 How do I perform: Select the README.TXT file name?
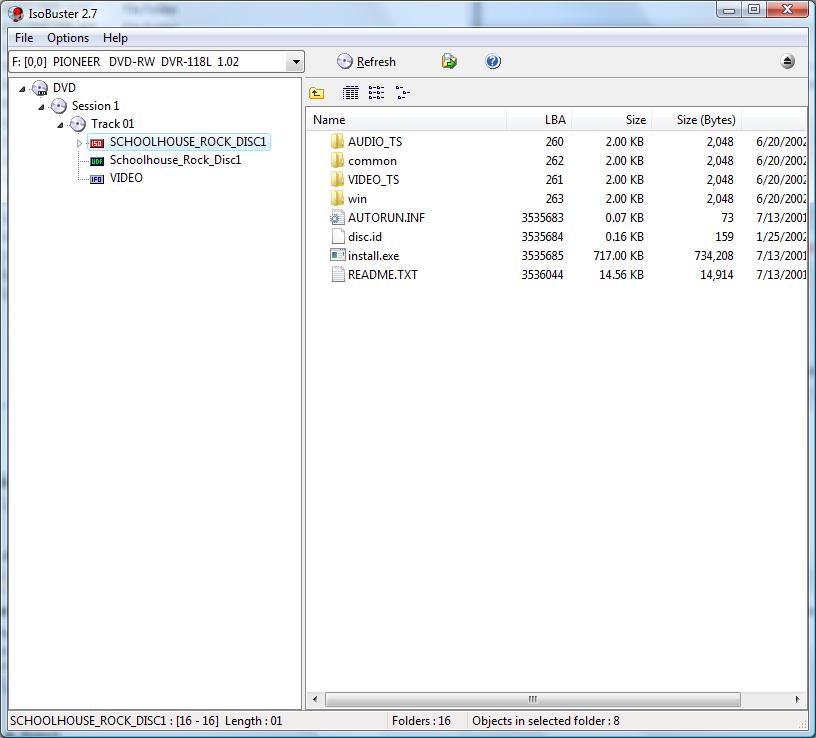click(382, 275)
